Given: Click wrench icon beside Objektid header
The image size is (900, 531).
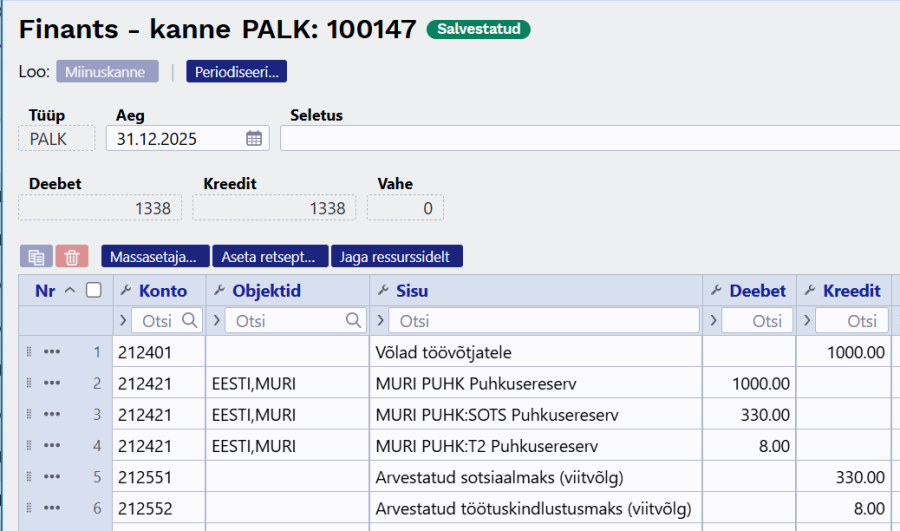Looking at the screenshot, I should (x=219, y=291).
